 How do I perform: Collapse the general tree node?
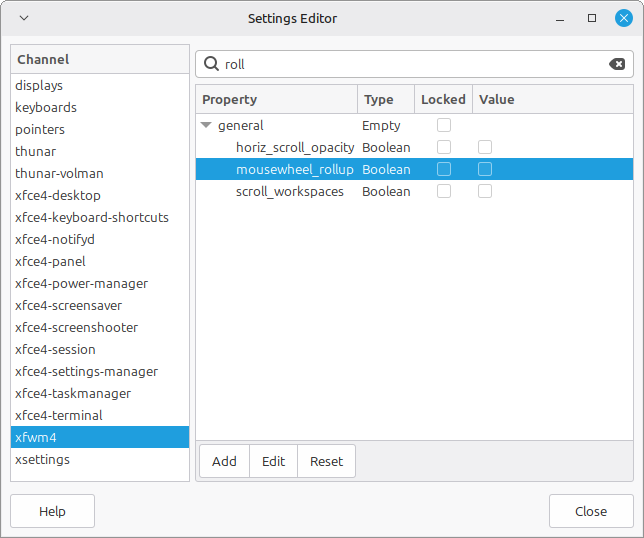(x=206, y=126)
